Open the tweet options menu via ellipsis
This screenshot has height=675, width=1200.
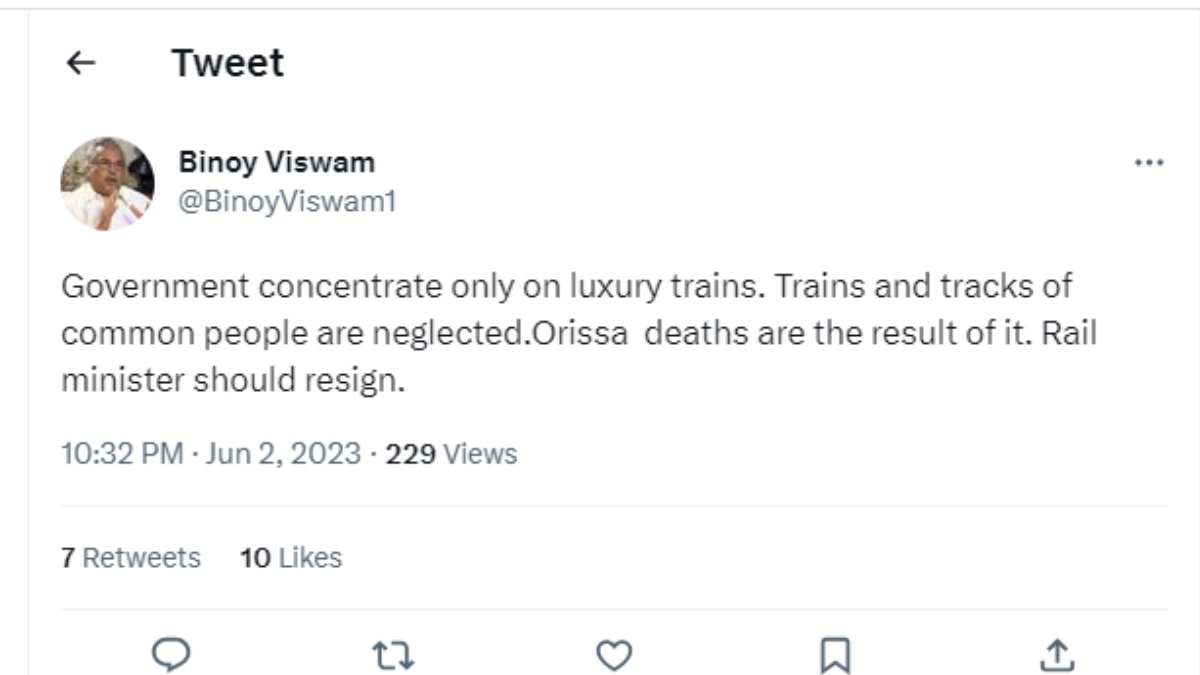[1148, 161]
